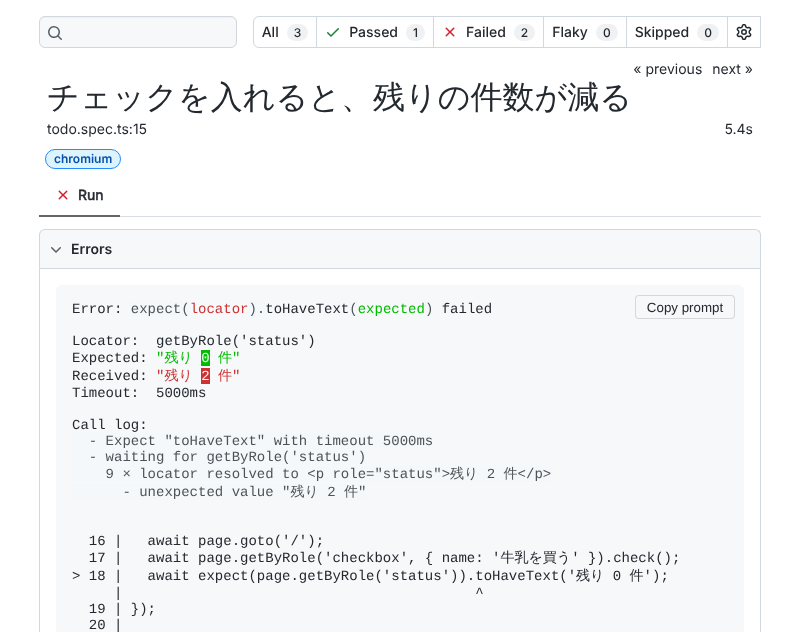
Task: Click the chromium project tag
Action: 83,159
